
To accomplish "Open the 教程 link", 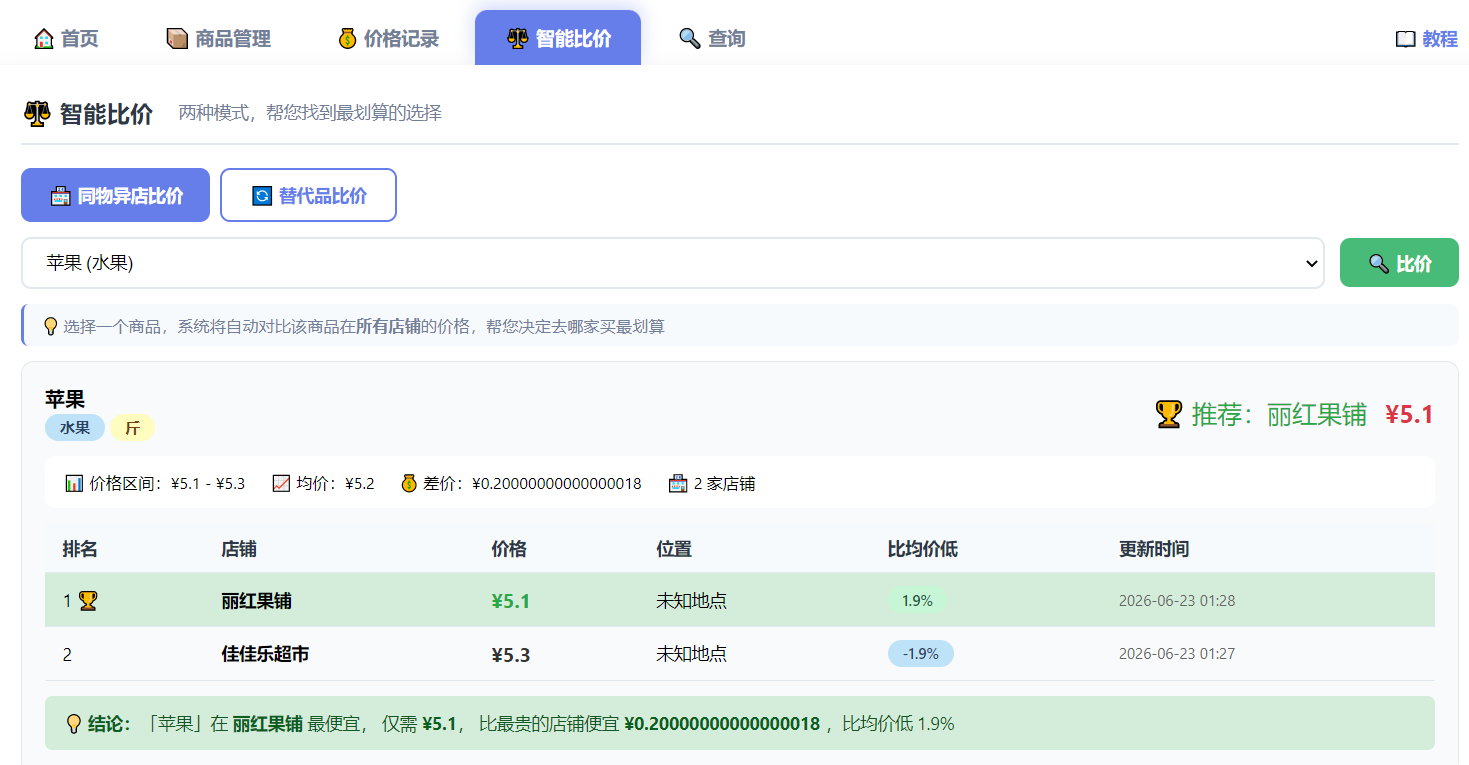I will click(x=1427, y=39).
